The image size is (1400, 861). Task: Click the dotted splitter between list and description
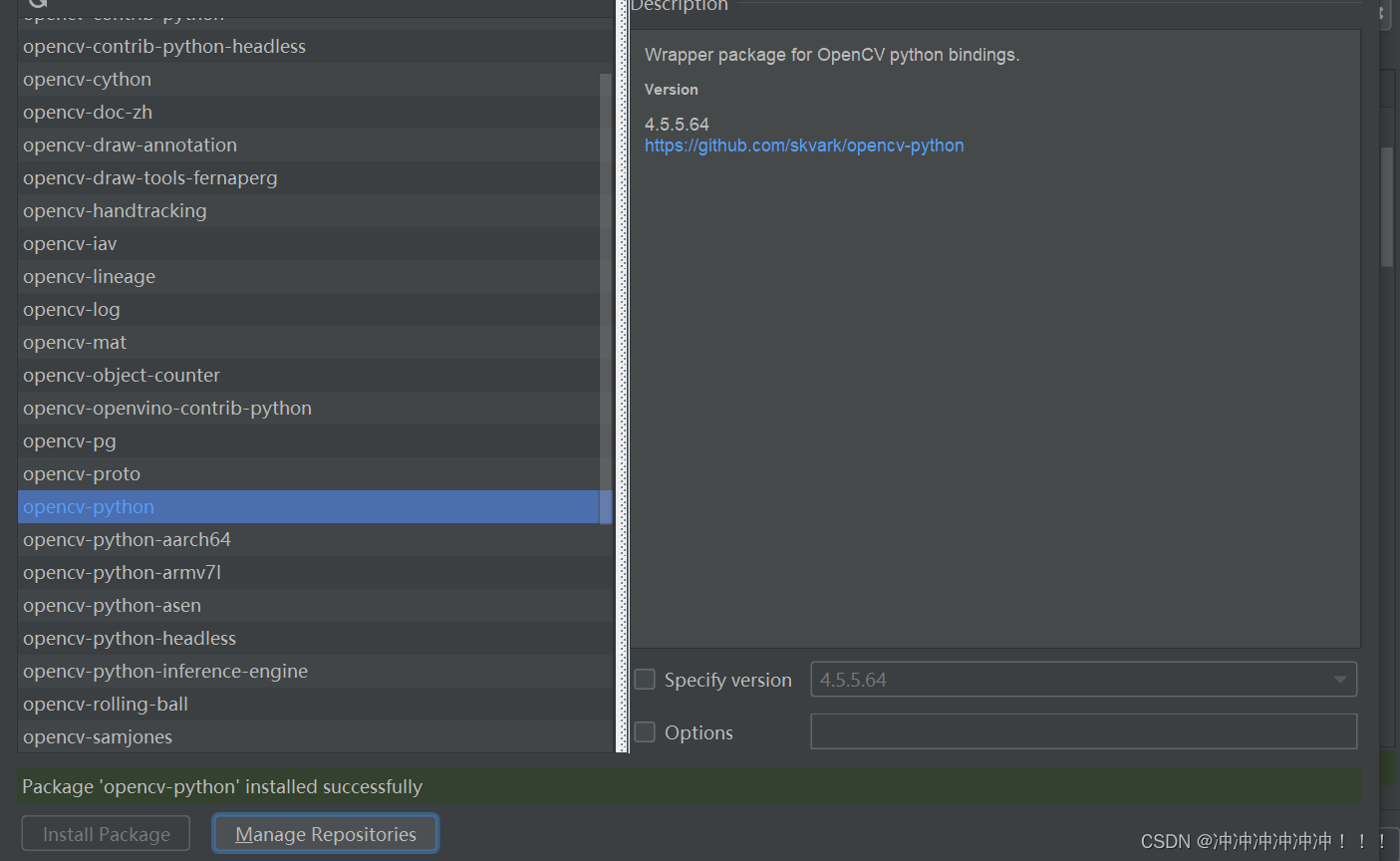point(623,377)
